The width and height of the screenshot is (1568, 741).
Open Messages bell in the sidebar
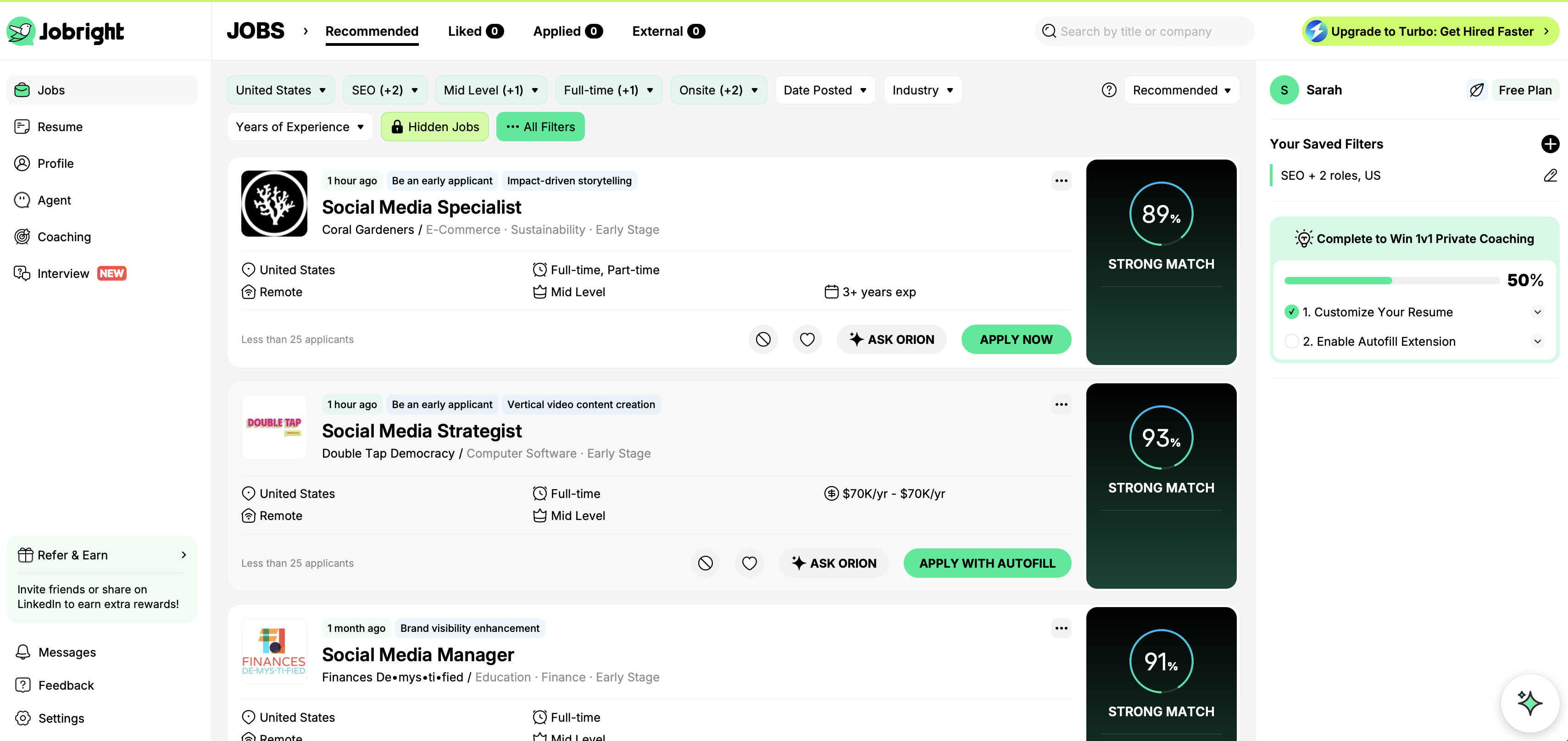coord(22,652)
